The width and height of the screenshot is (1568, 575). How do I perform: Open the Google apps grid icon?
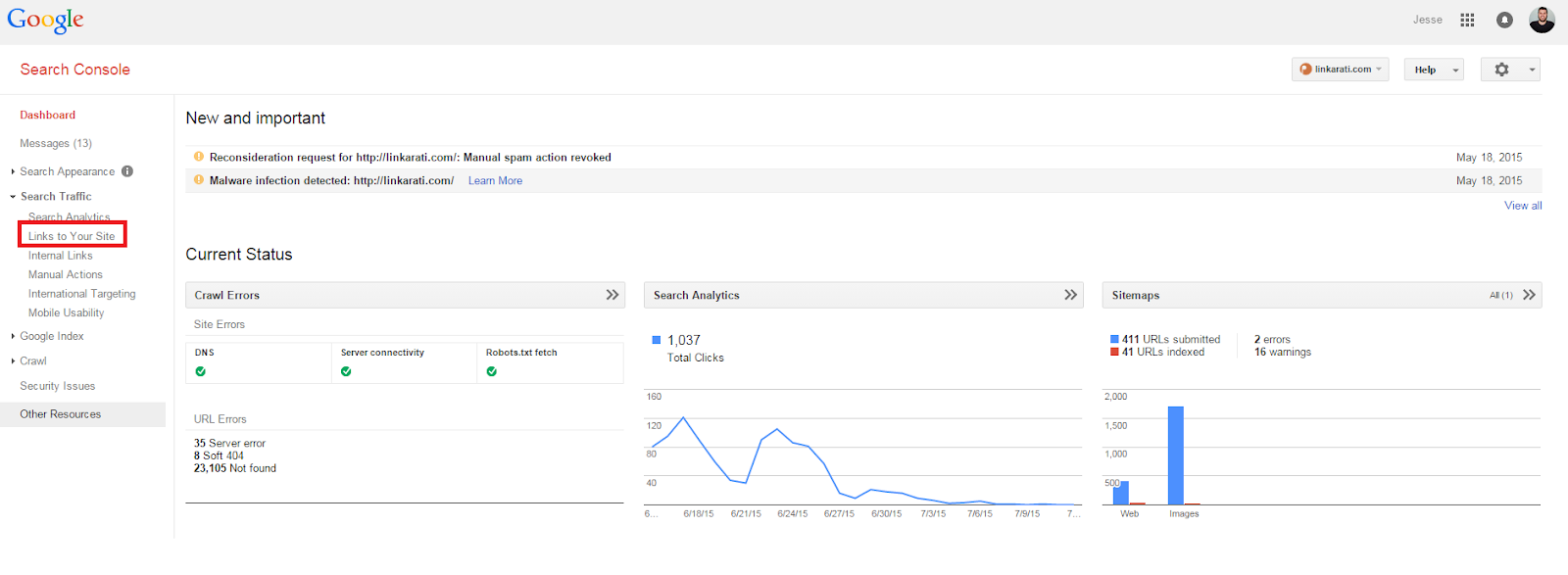pos(1467,20)
